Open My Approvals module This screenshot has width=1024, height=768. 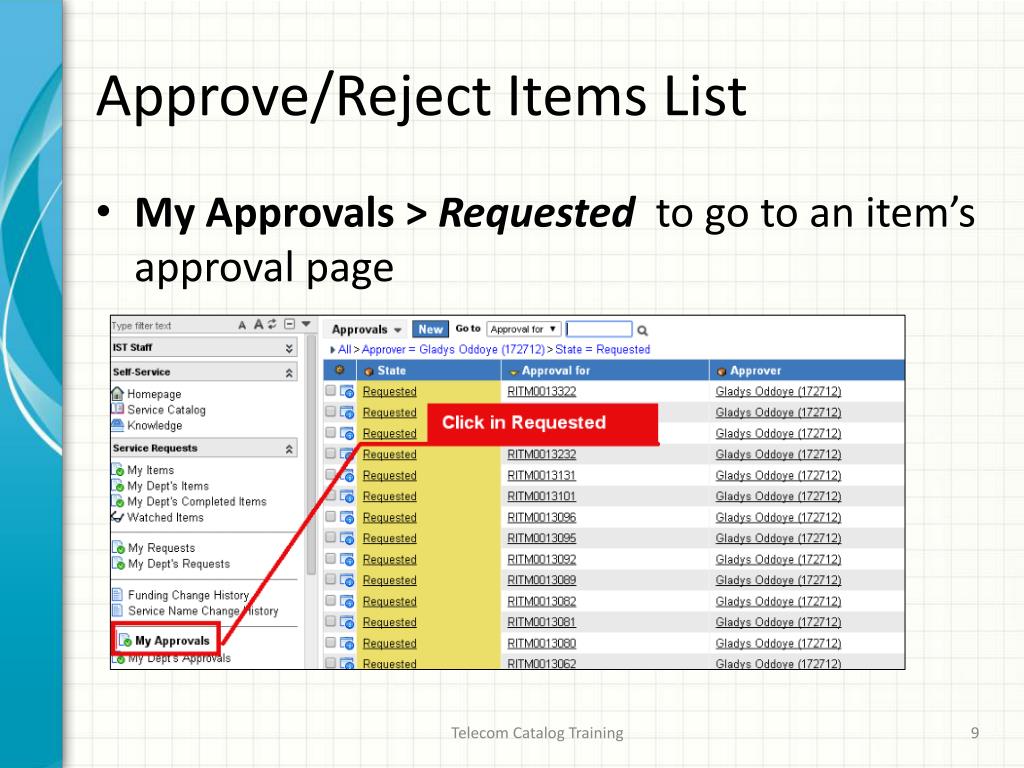172,641
